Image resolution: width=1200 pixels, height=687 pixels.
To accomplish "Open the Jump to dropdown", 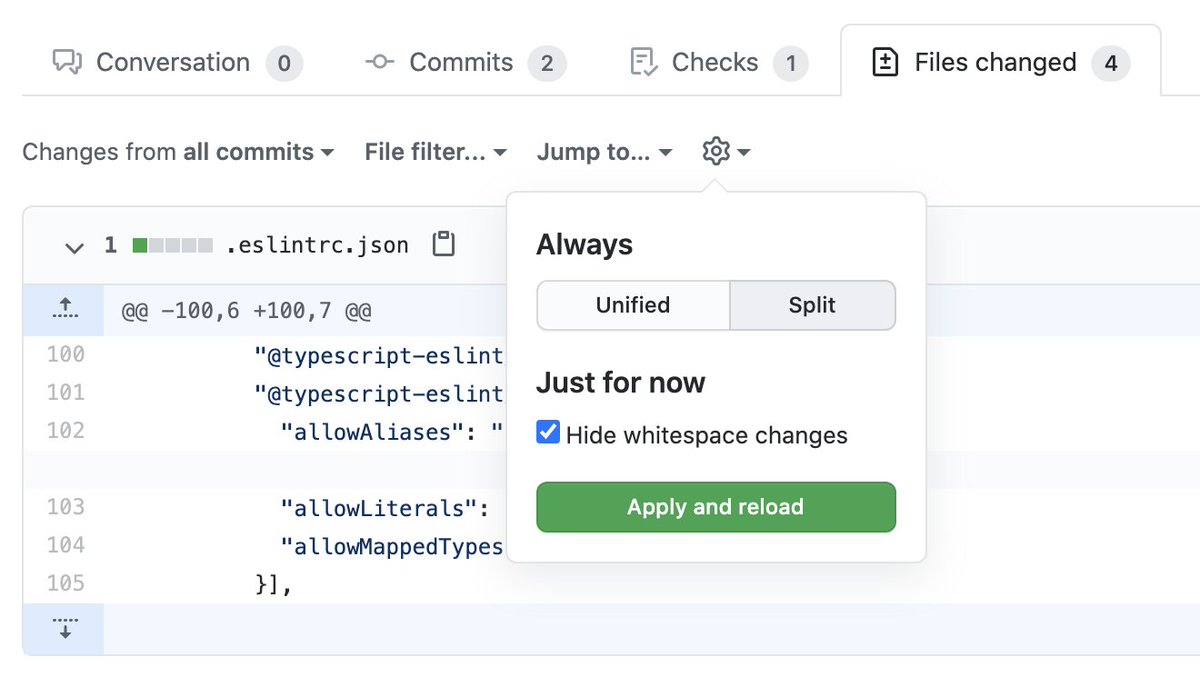I will pos(604,152).
